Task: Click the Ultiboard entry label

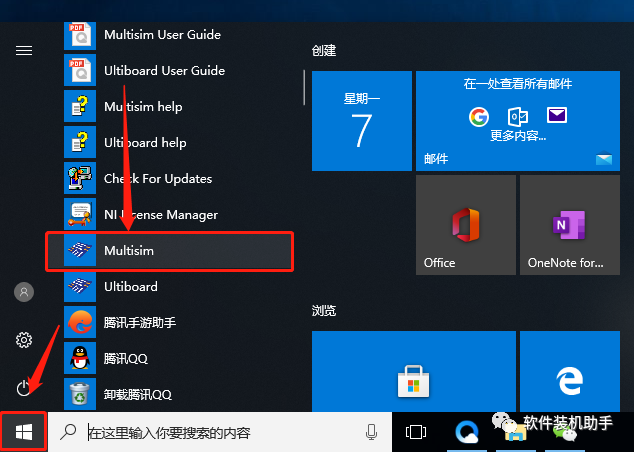Action: point(131,287)
